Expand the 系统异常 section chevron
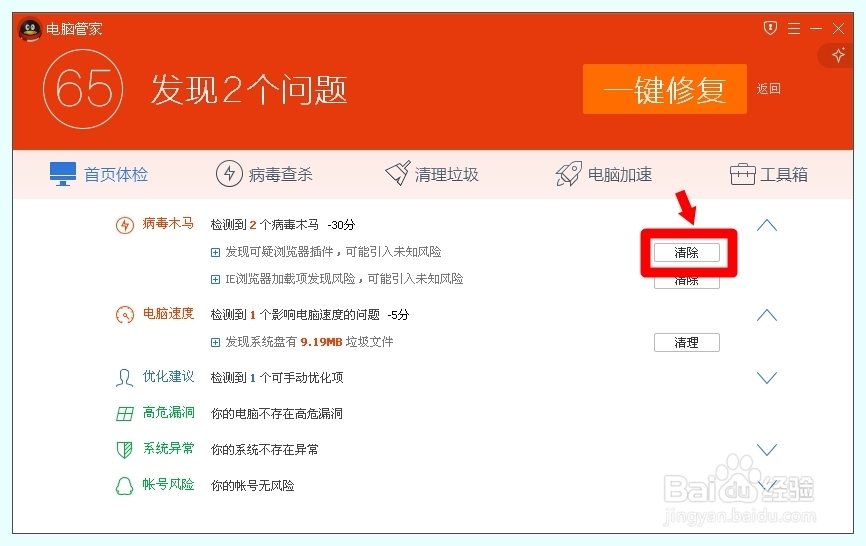 [x=767, y=449]
